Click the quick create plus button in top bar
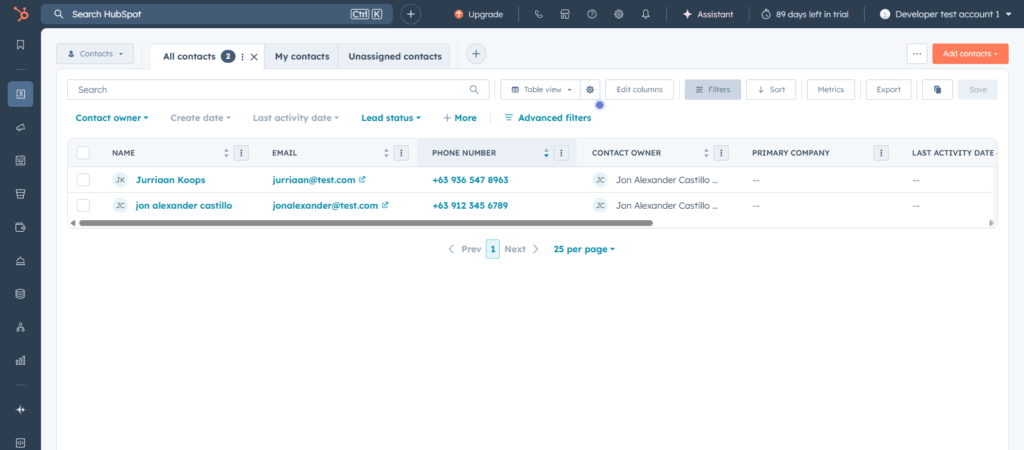 click(411, 14)
